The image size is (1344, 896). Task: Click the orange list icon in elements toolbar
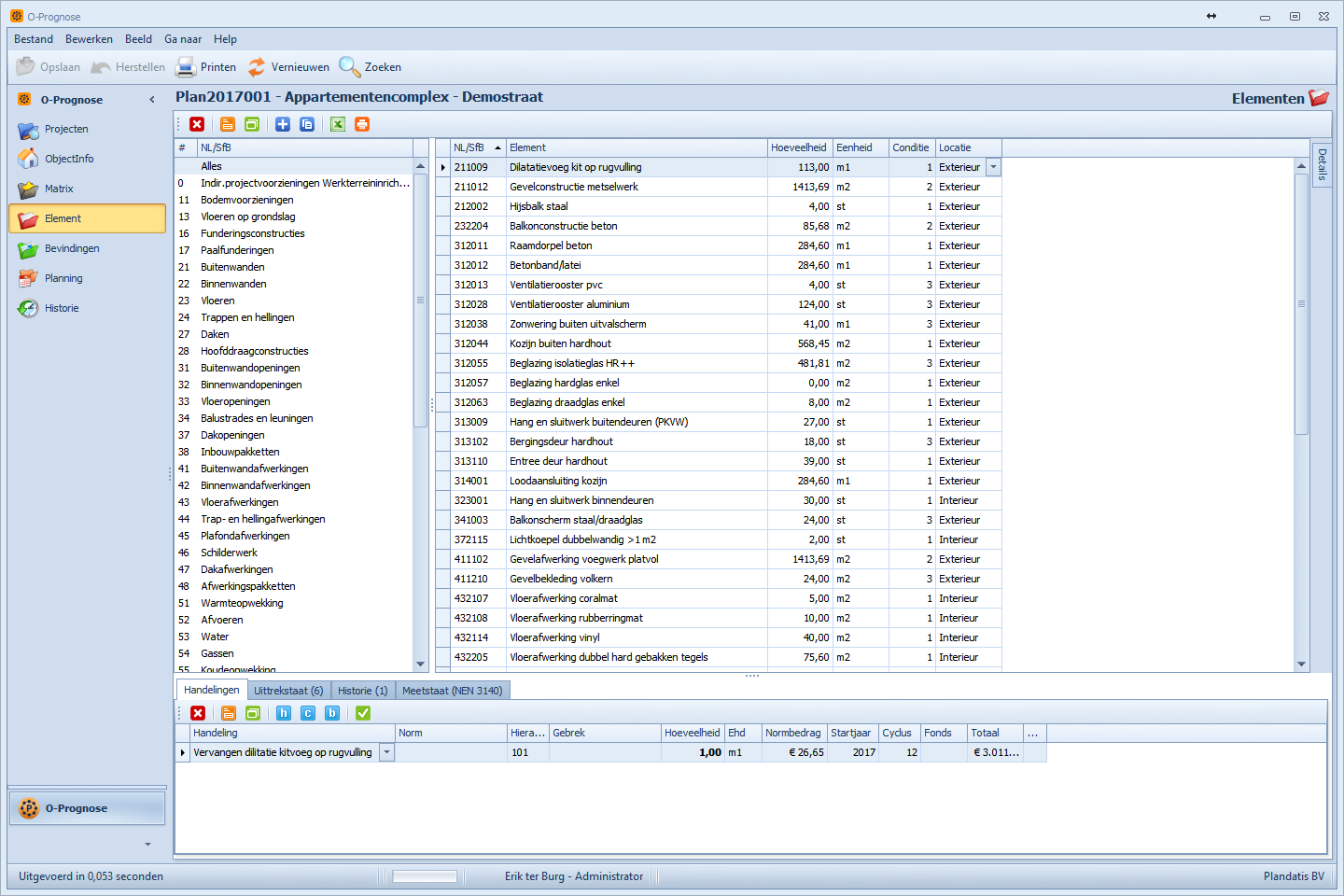[228, 124]
